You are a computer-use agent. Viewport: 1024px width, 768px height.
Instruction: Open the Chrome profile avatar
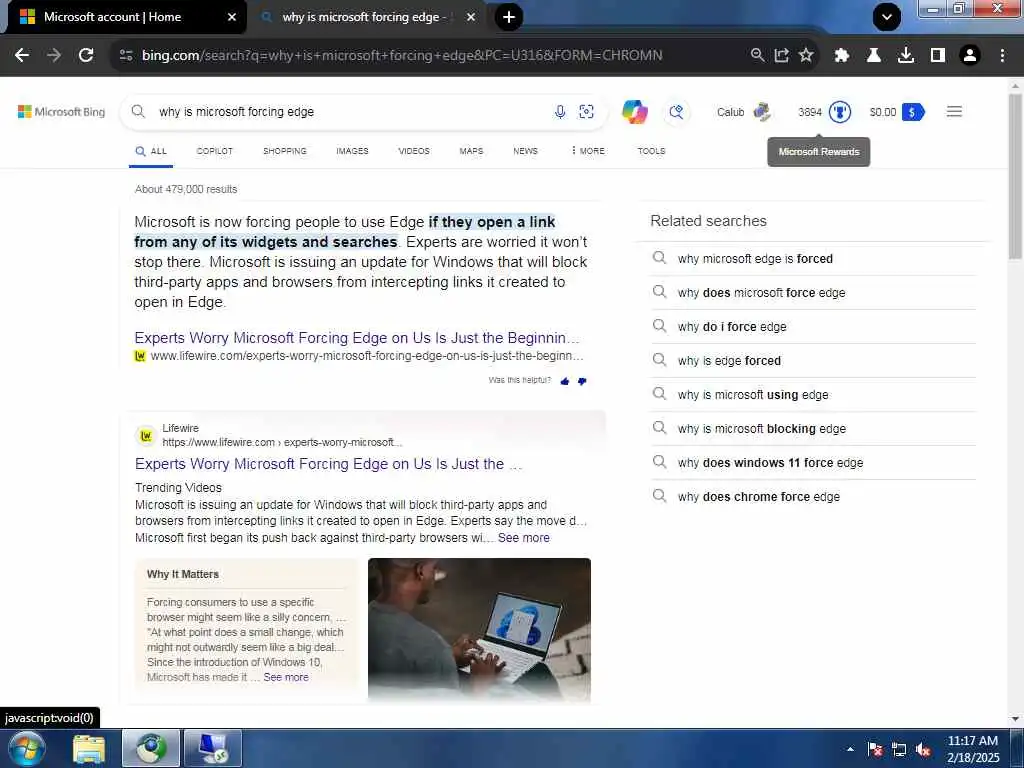tap(970, 56)
